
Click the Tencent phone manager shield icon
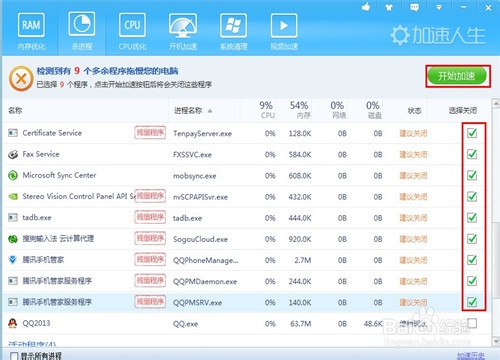[x=13, y=260]
